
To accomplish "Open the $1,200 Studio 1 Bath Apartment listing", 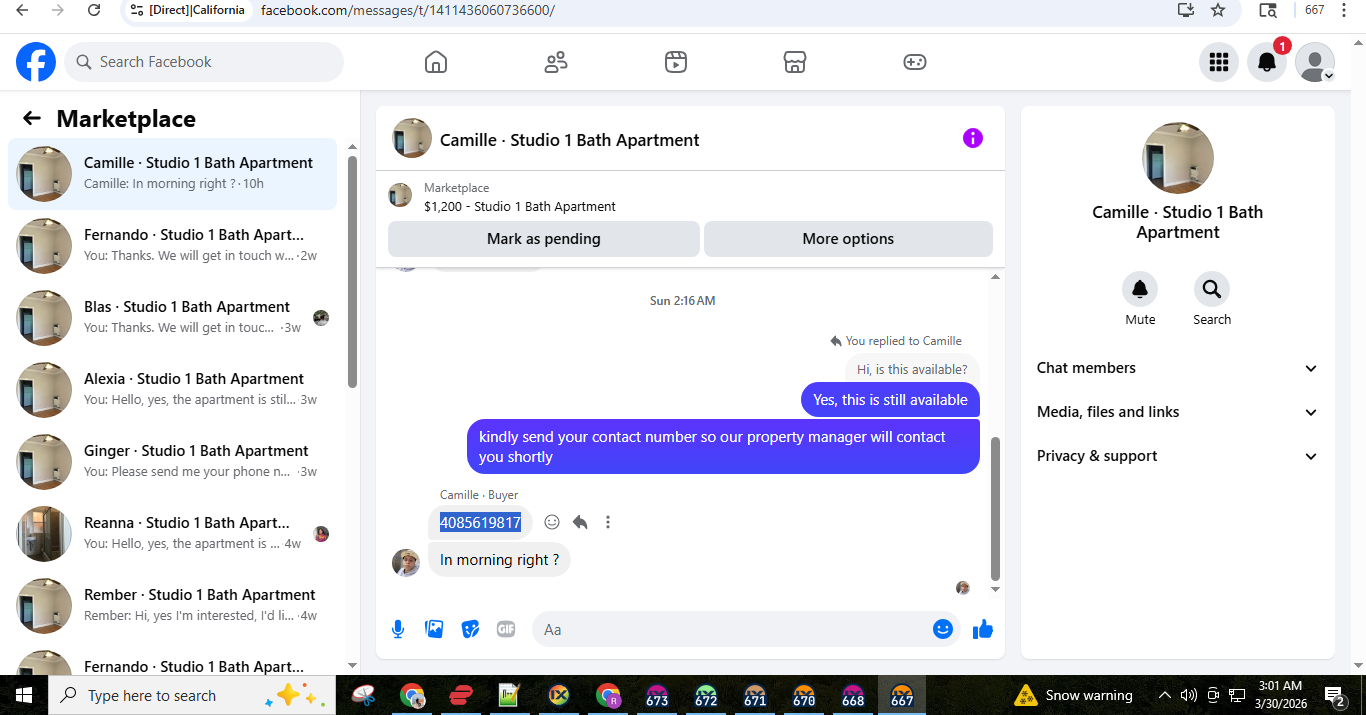I will pyautogui.click(x=520, y=206).
